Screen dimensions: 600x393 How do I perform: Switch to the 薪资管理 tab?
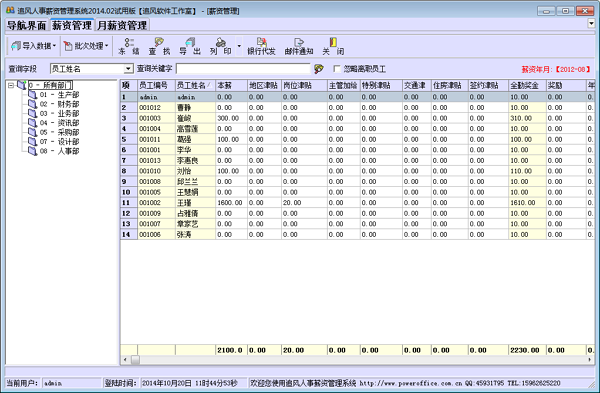coord(72,25)
